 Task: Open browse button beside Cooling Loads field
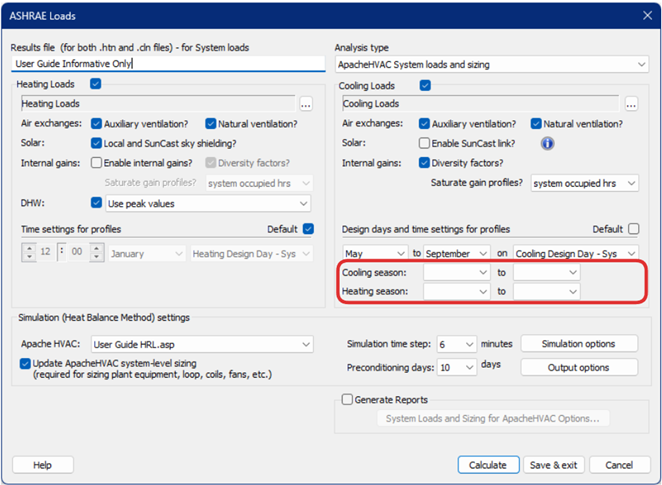pyautogui.click(x=631, y=103)
